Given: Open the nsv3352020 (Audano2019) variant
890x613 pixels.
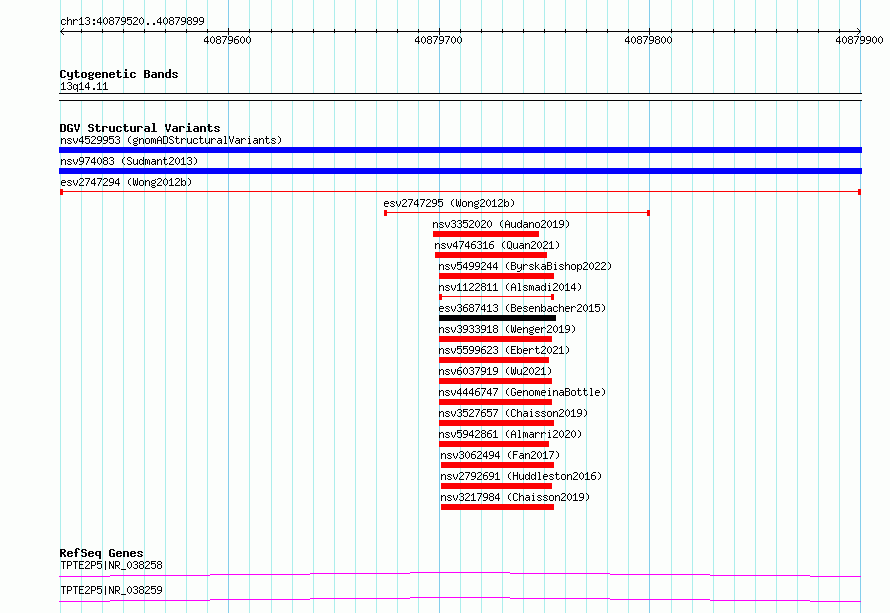Looking at the screenshot, I should (501, 224).
